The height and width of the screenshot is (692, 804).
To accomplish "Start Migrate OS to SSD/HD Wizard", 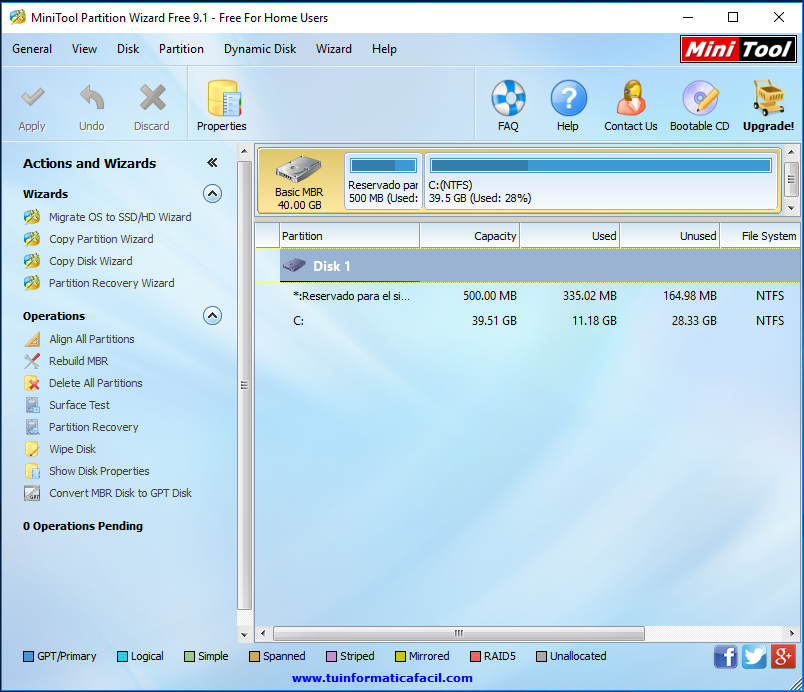I will (120, 217).
